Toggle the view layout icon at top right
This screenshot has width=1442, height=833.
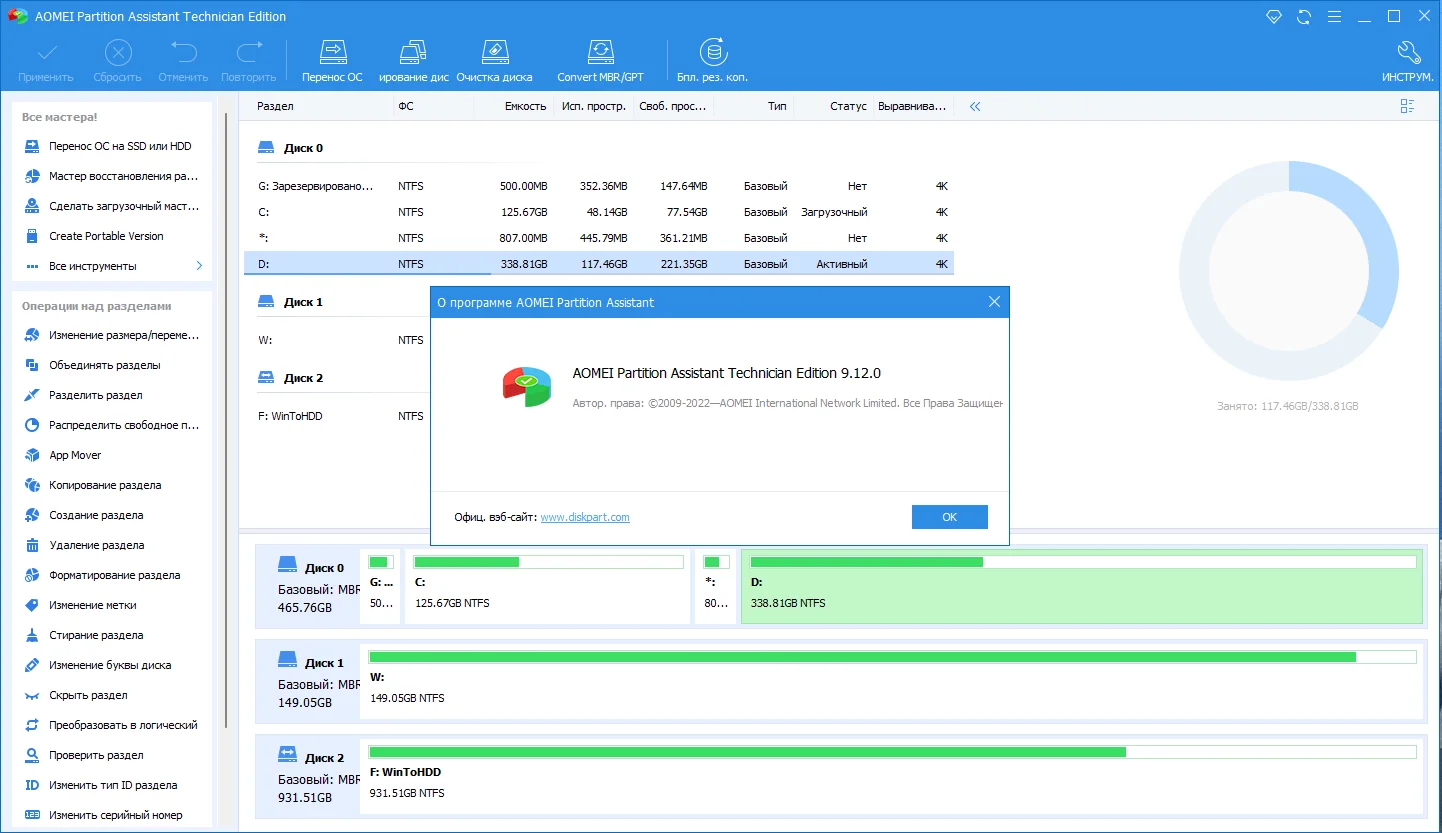coord(1408,106)
